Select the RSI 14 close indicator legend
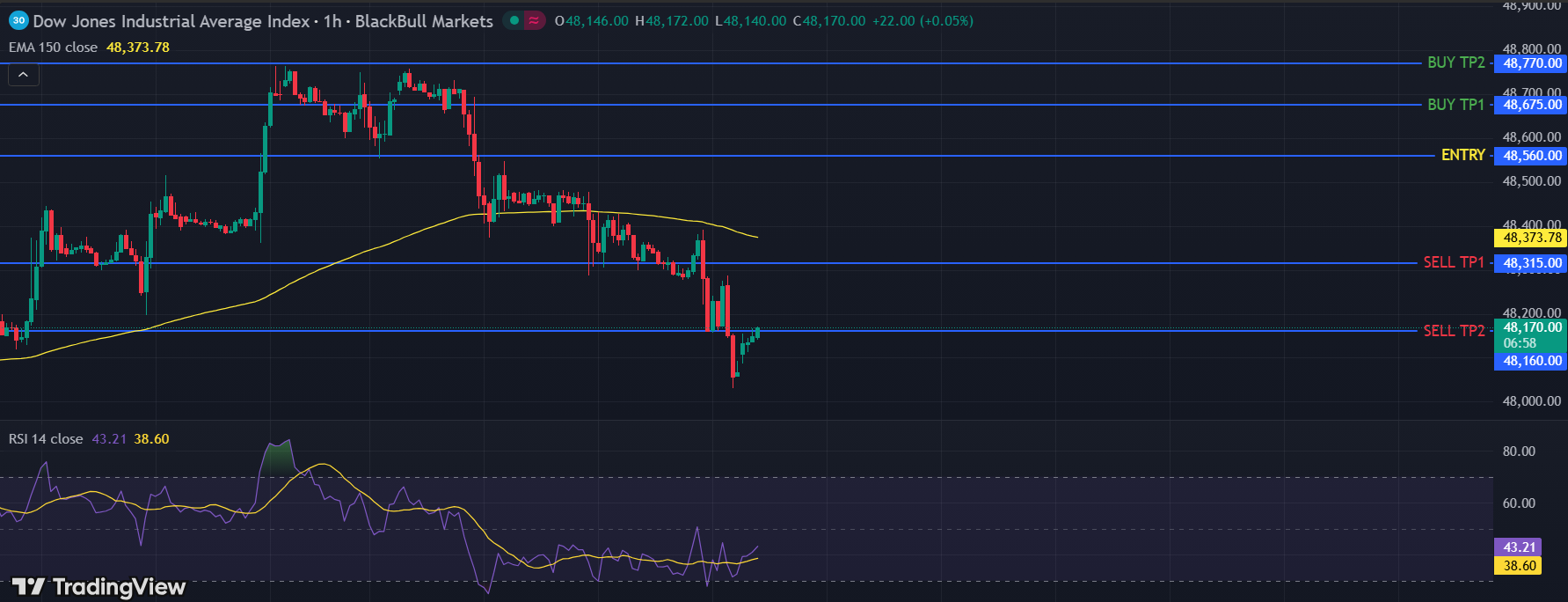Viewport: 1568px width, 602px height. point(46,438)
